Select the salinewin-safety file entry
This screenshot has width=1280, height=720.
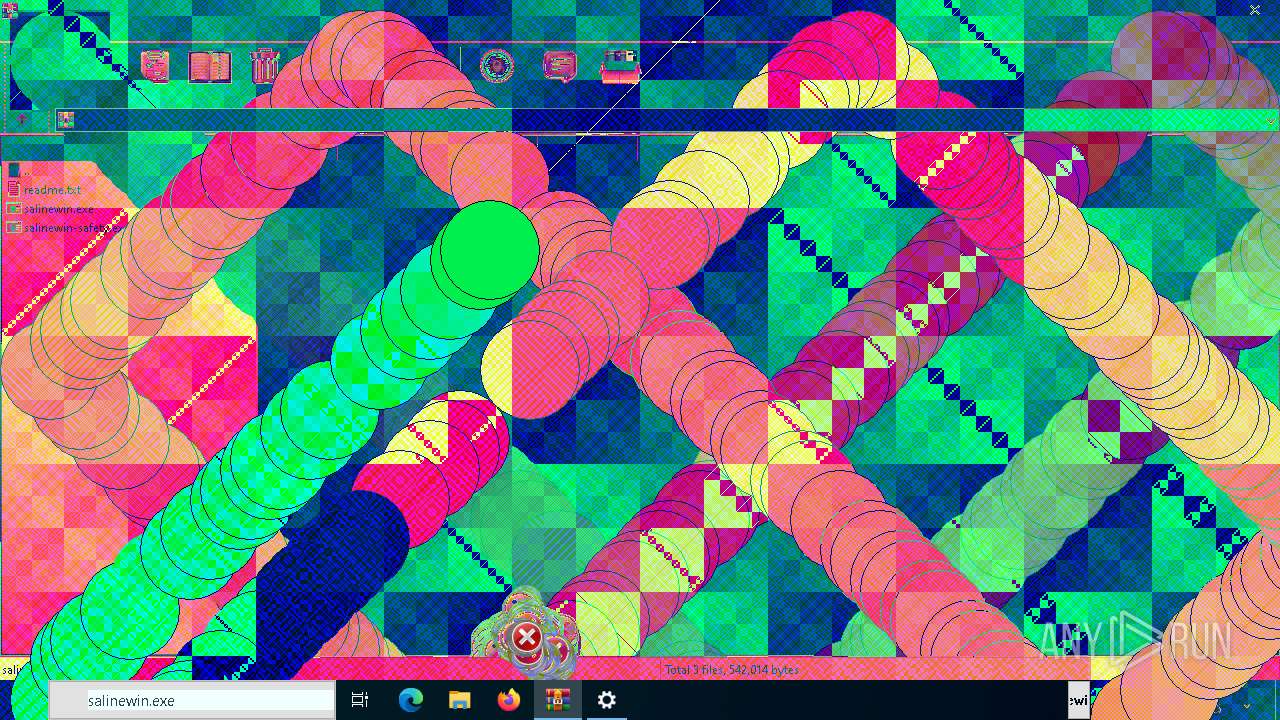coord(65,228)
